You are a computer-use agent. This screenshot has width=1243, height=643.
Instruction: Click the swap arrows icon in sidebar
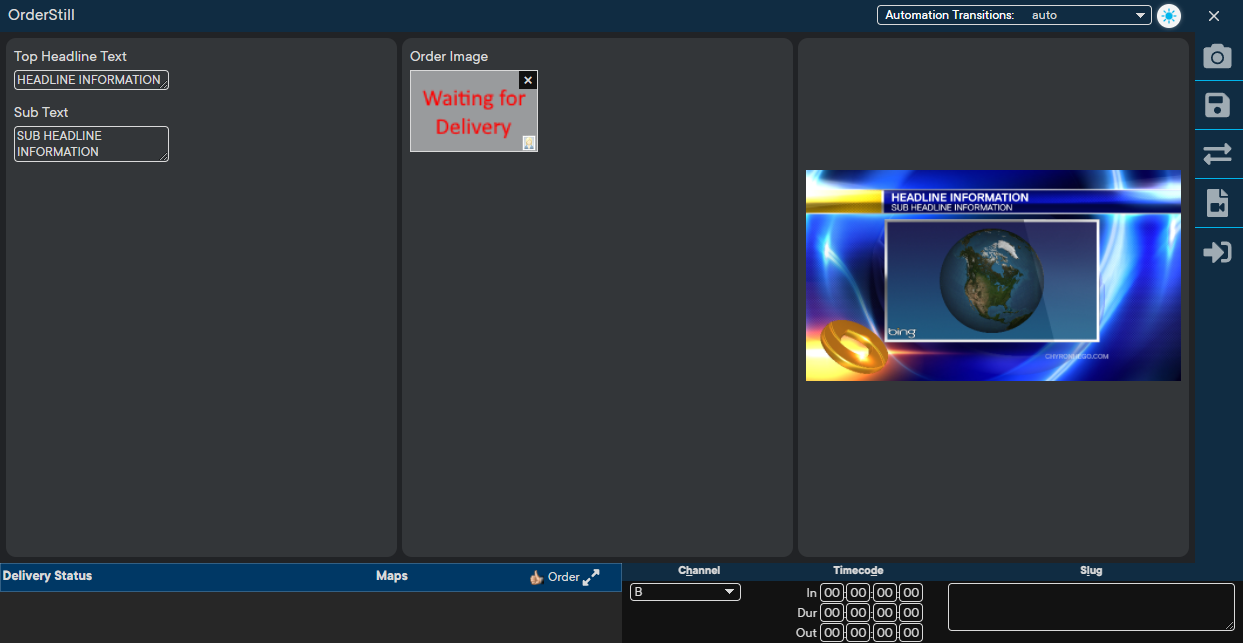tap(1217, 154)
